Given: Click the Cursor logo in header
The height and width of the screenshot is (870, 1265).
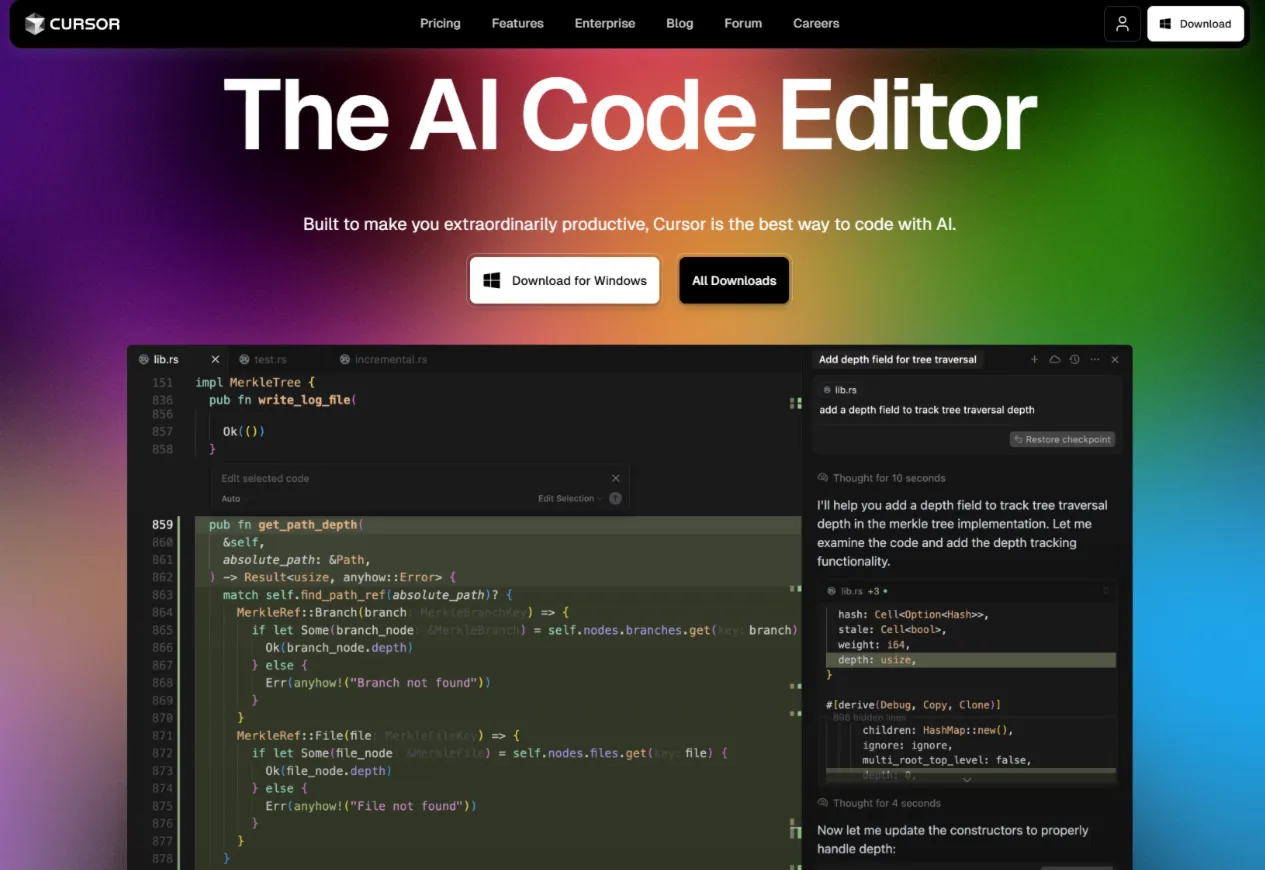Looking at the screenshot, I should coord(72,23).
